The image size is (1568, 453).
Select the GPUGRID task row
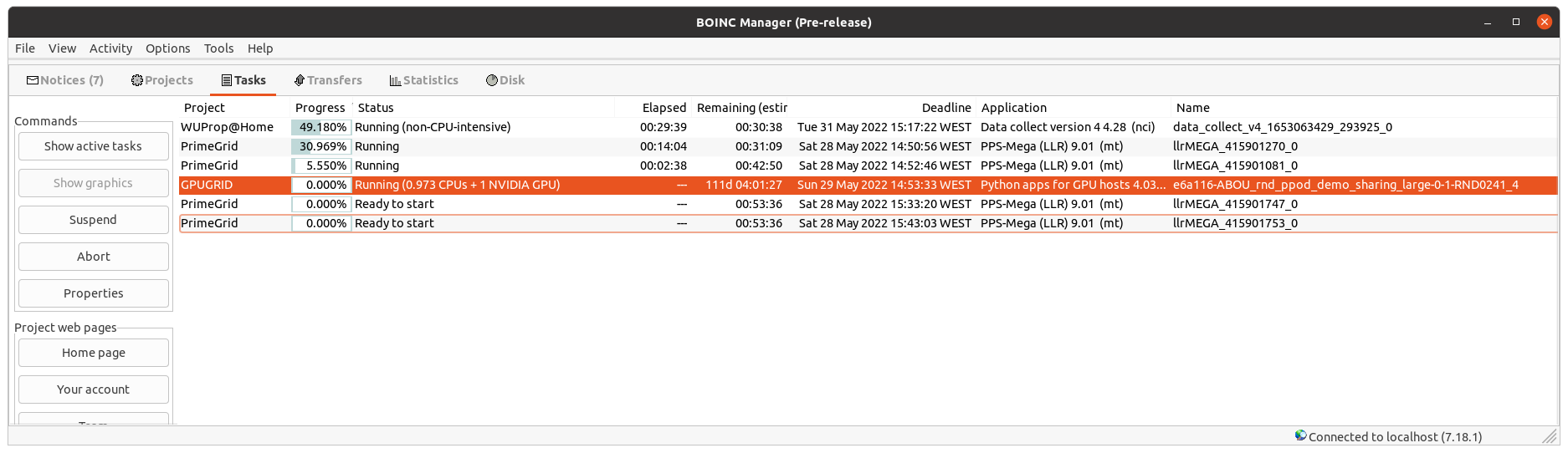click(868, 185)
